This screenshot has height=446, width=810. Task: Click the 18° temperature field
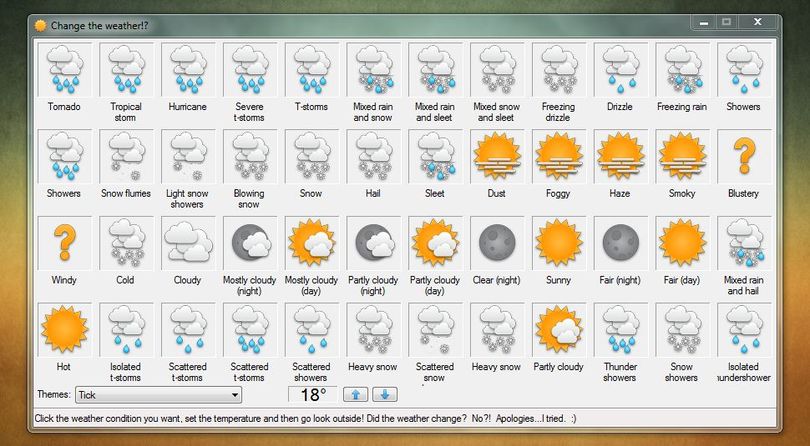(x=313, y=395)
